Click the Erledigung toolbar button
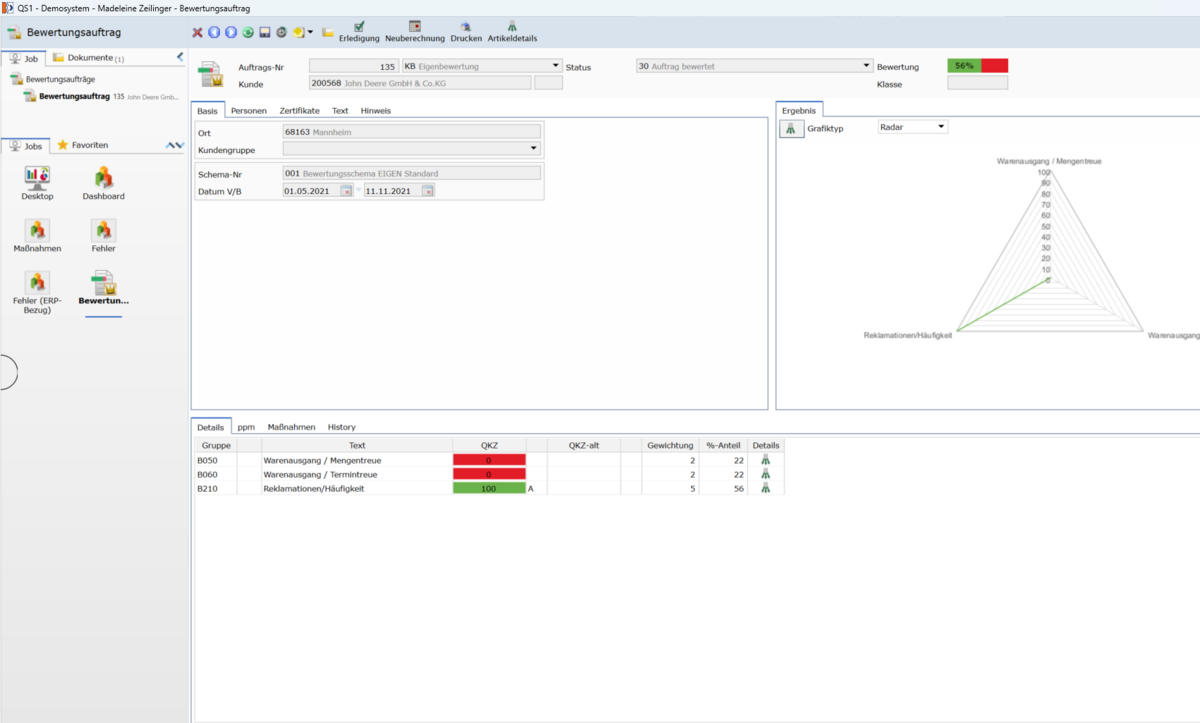This screenshot has width=1200, height=723. (359, 32)
